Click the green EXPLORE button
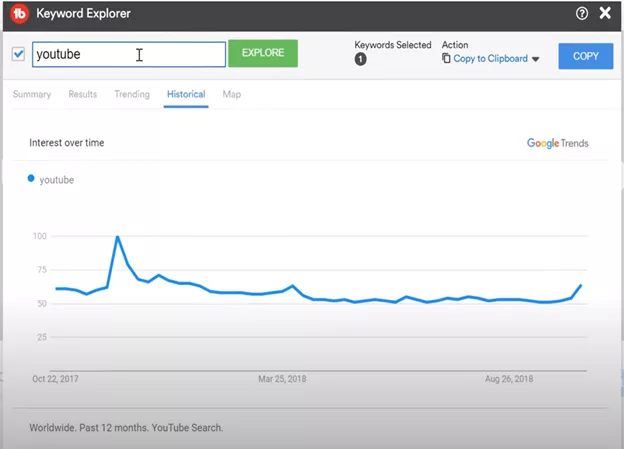624x449 pixels. [263, 53]
